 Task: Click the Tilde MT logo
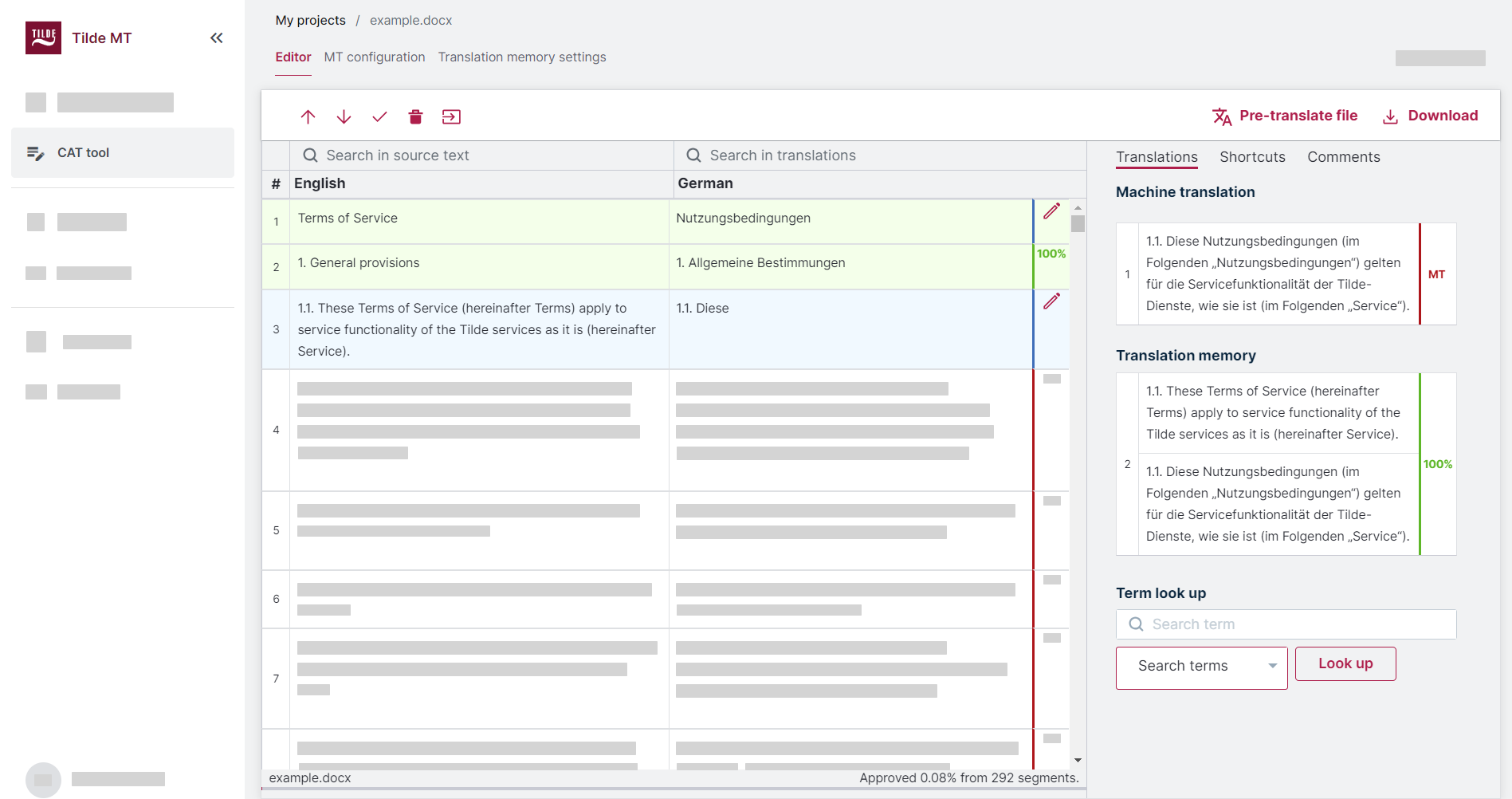pos(43,37)
